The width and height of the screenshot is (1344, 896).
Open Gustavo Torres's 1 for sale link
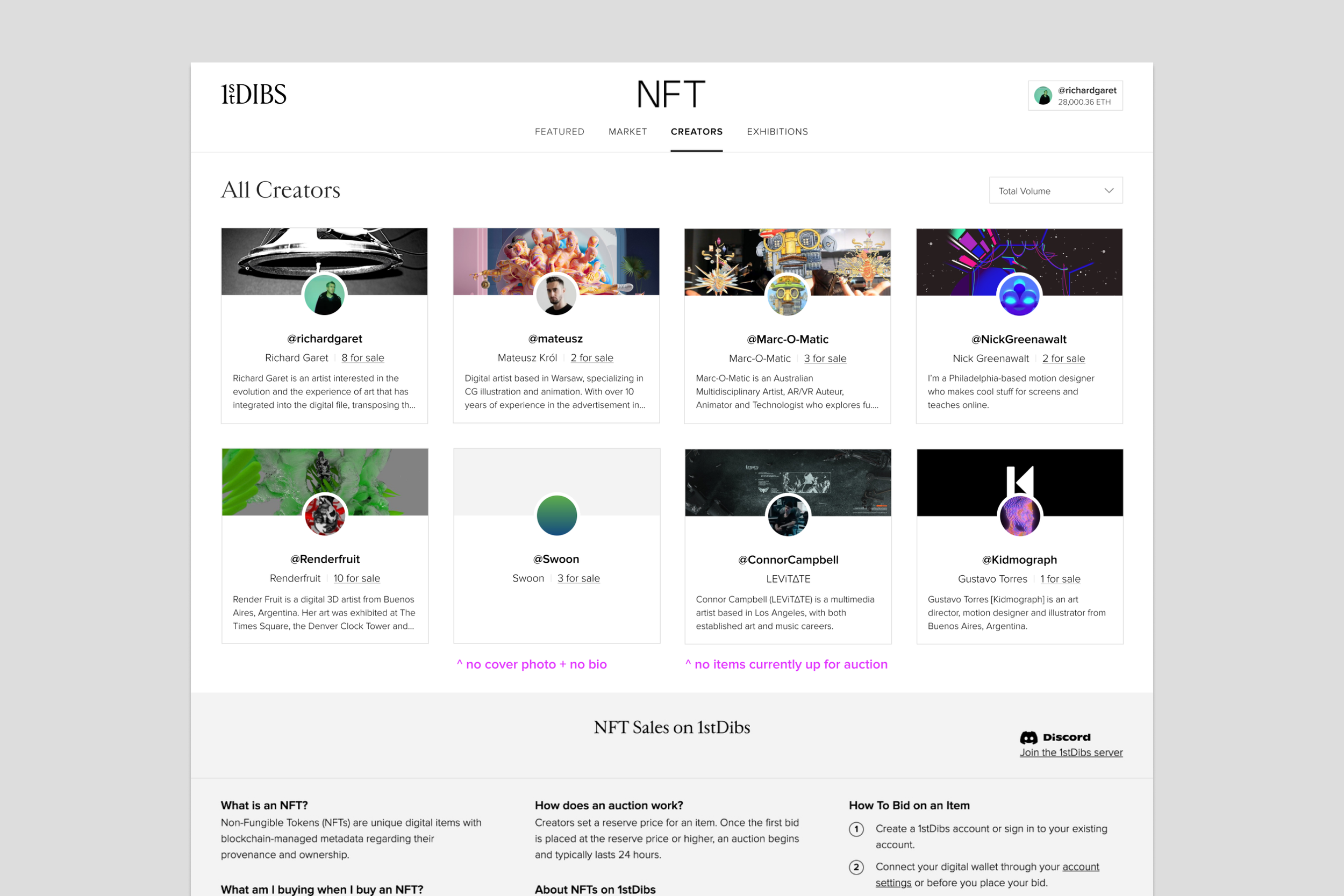tap(1060, 579)
